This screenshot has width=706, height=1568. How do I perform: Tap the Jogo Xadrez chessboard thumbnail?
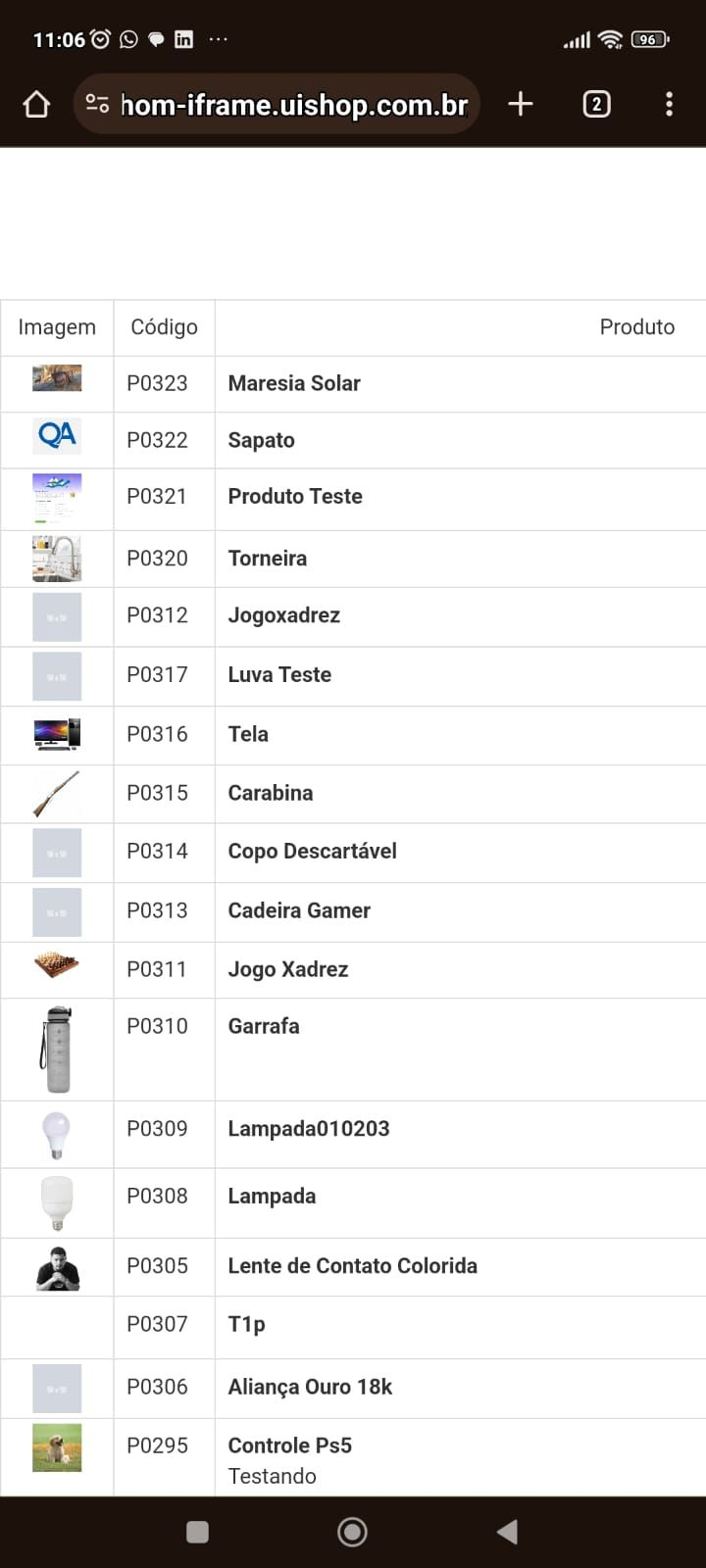tap(57, 966)
